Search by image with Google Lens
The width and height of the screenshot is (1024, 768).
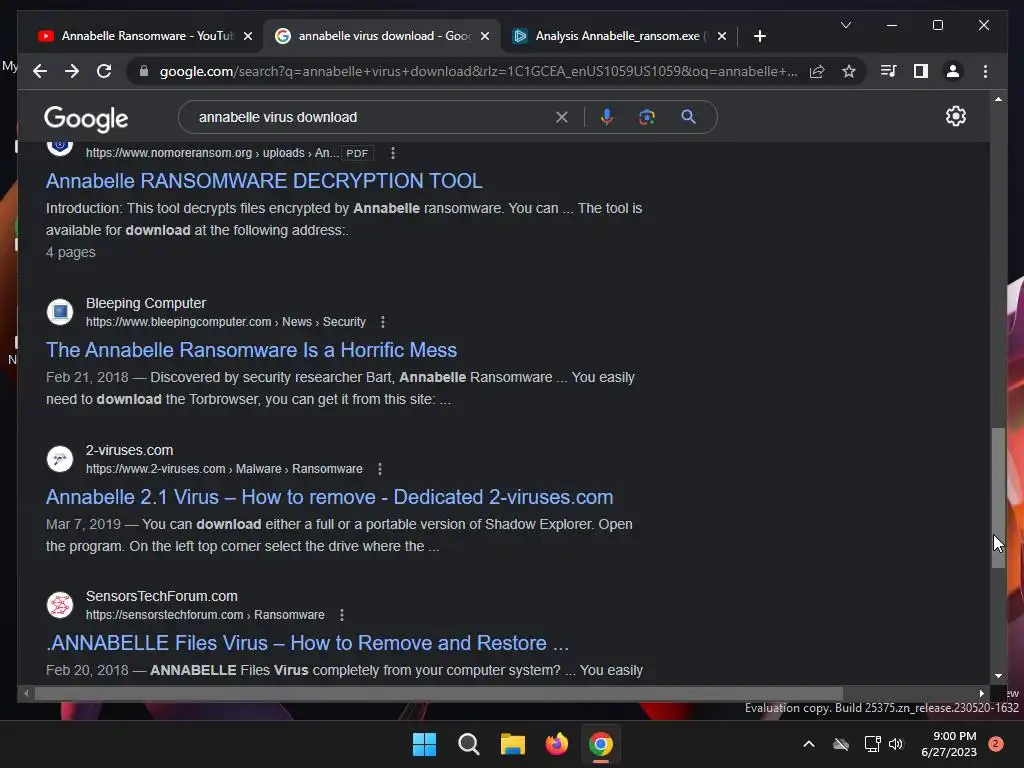point(647,118)
